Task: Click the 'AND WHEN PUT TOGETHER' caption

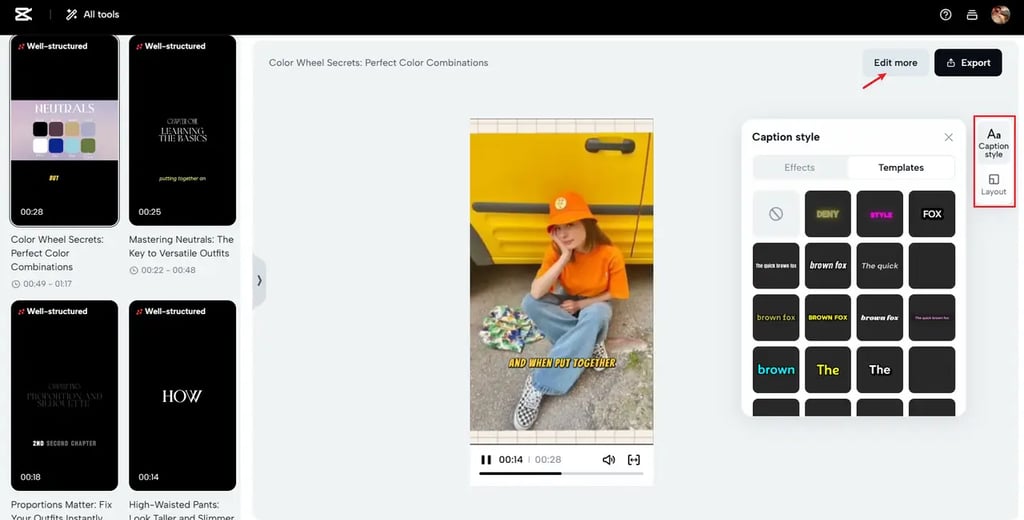Action: tap(562, 363)
